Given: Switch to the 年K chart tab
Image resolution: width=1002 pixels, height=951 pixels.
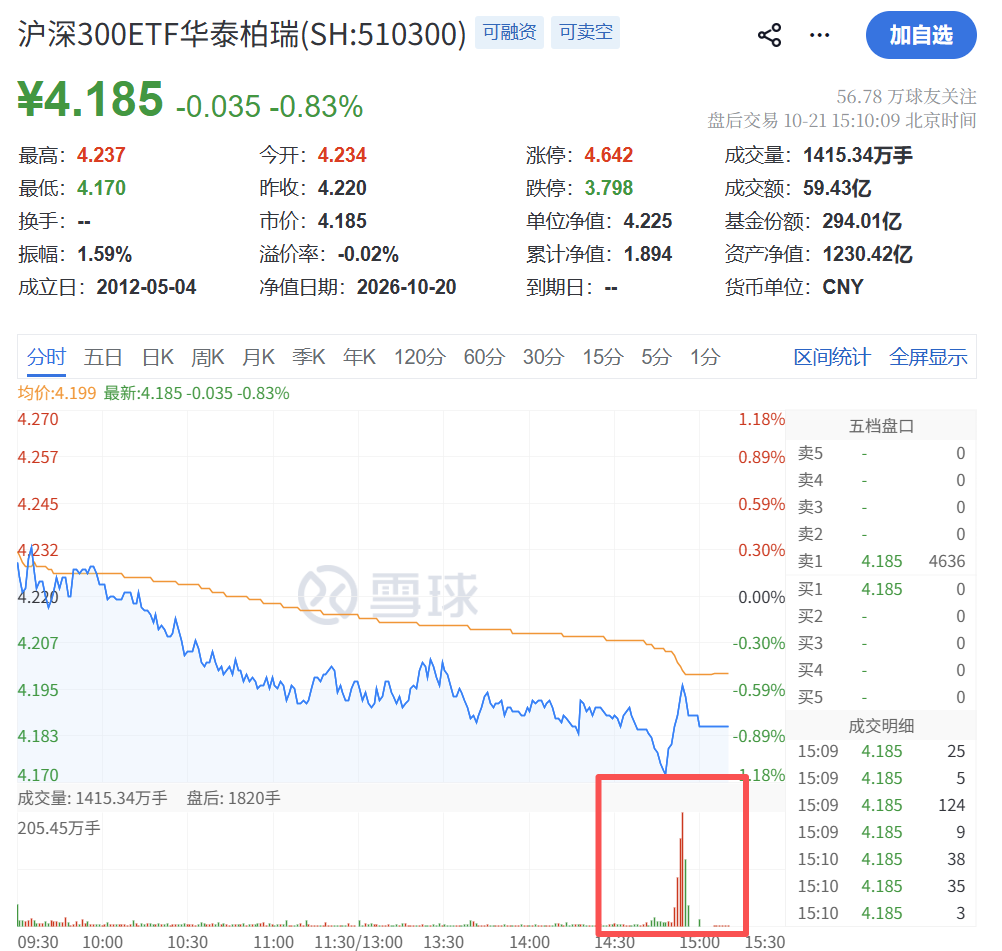Looking at the screenshot, I should pyautogui.click(x=359, y=357).
